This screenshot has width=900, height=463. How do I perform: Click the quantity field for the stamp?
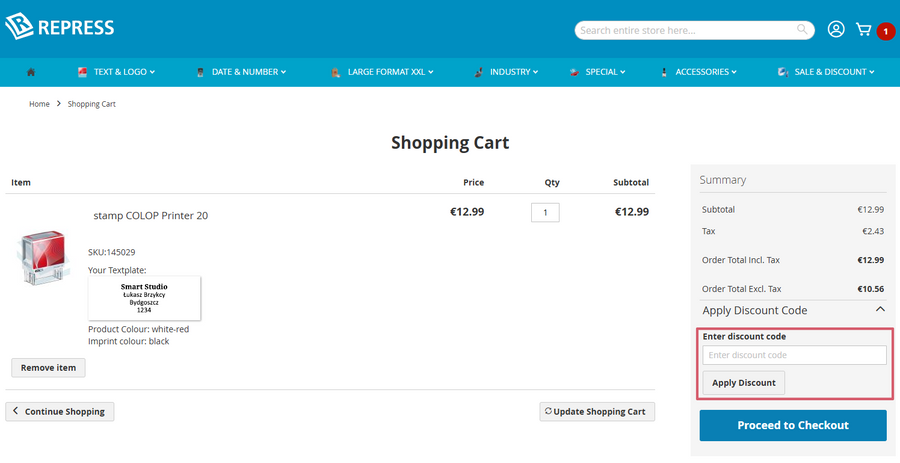pos(545,212)
